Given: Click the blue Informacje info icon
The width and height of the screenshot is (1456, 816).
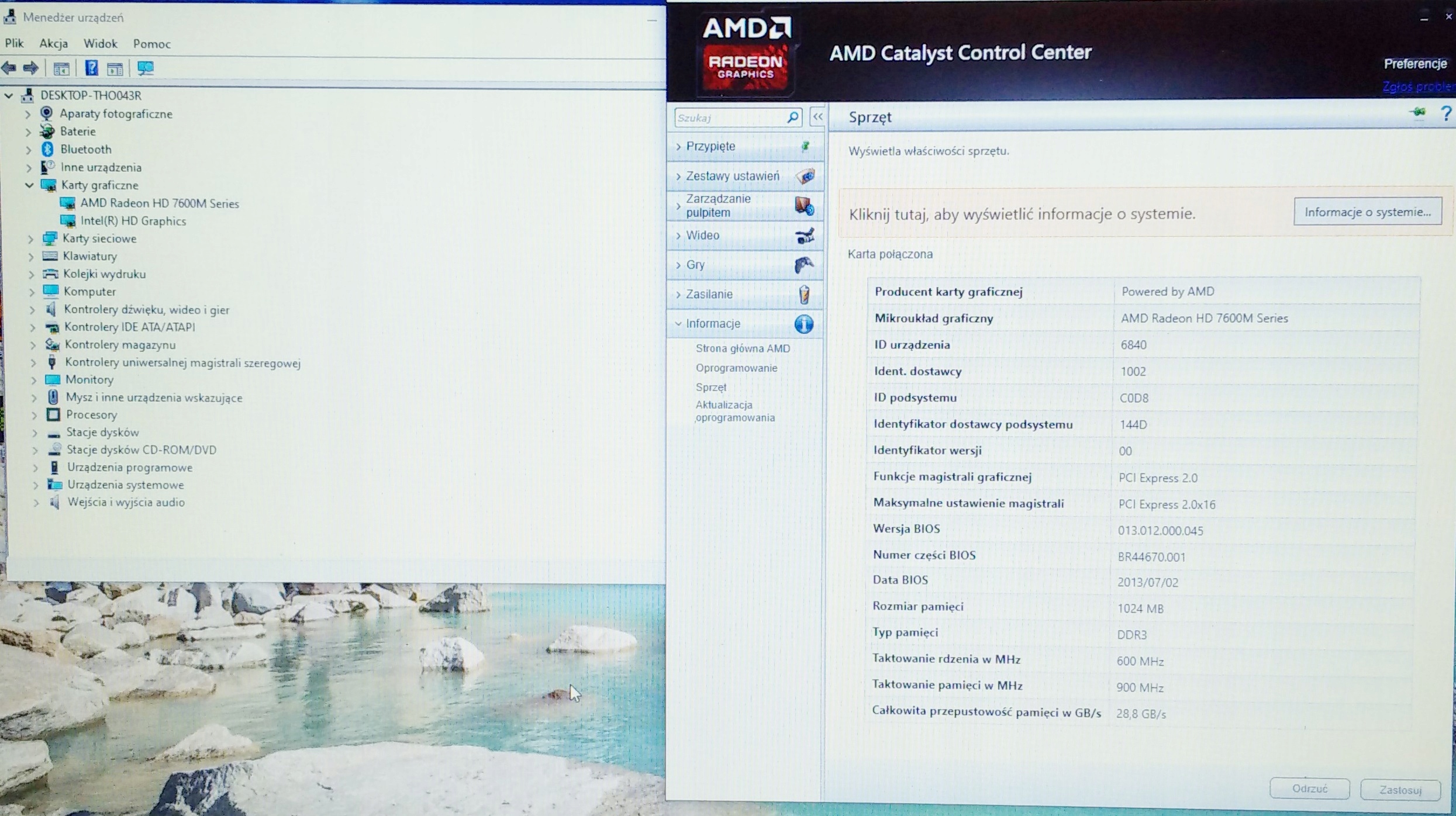Looking at the screenshot, I should pyautogui.click(x=804, y=324).
